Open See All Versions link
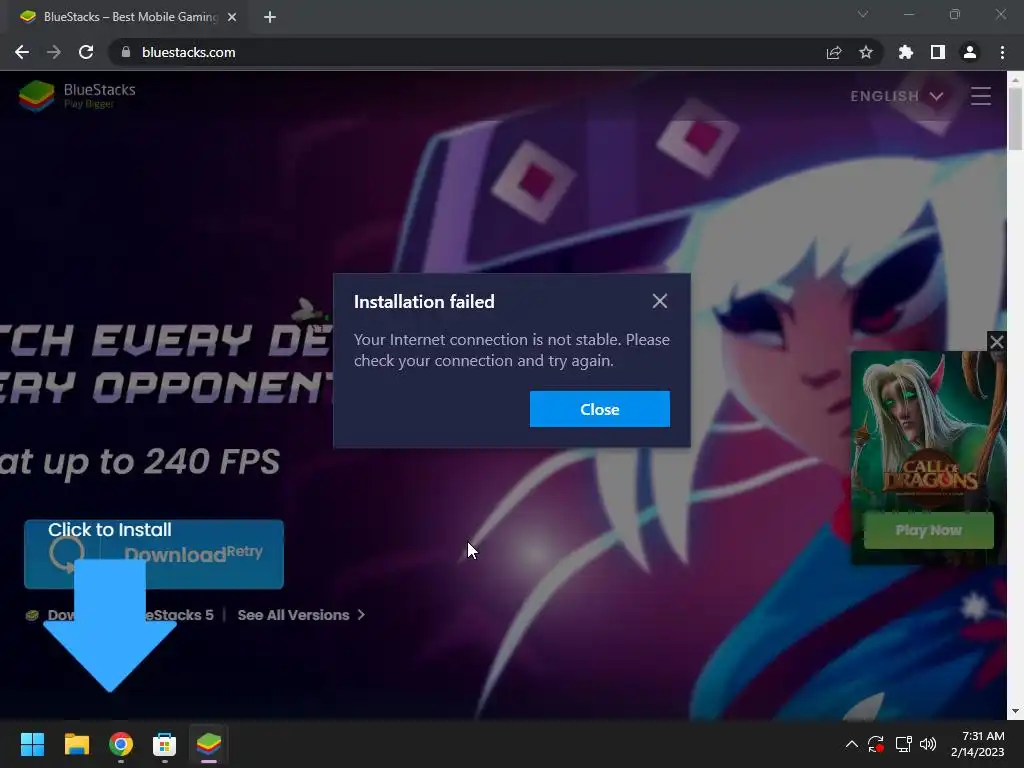Viewport: 1024px width, 768px height. 301,615
